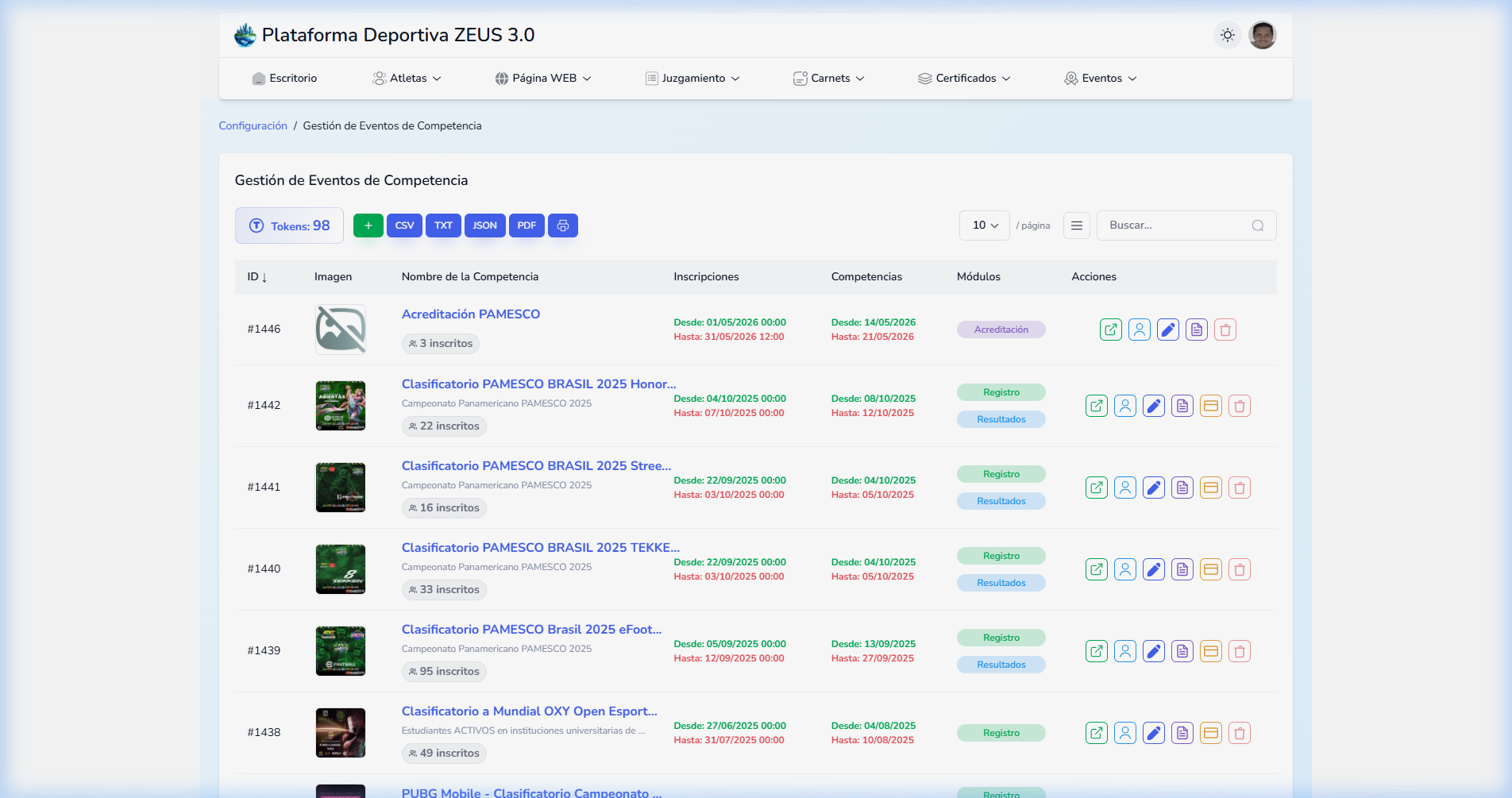Image resolution: width=1512 pixels, height=798 pixels.
Task: Click the "Hasta: 31/05/2026 12:00" text
Action: pyautogui.click(x=729, y=337)
